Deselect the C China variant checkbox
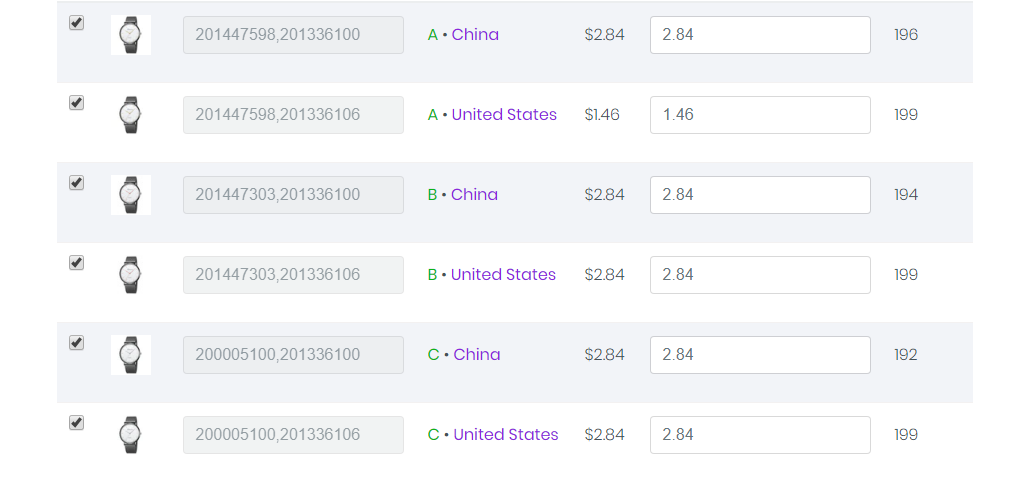1033x481 pixels. click(x=76, y=343)
